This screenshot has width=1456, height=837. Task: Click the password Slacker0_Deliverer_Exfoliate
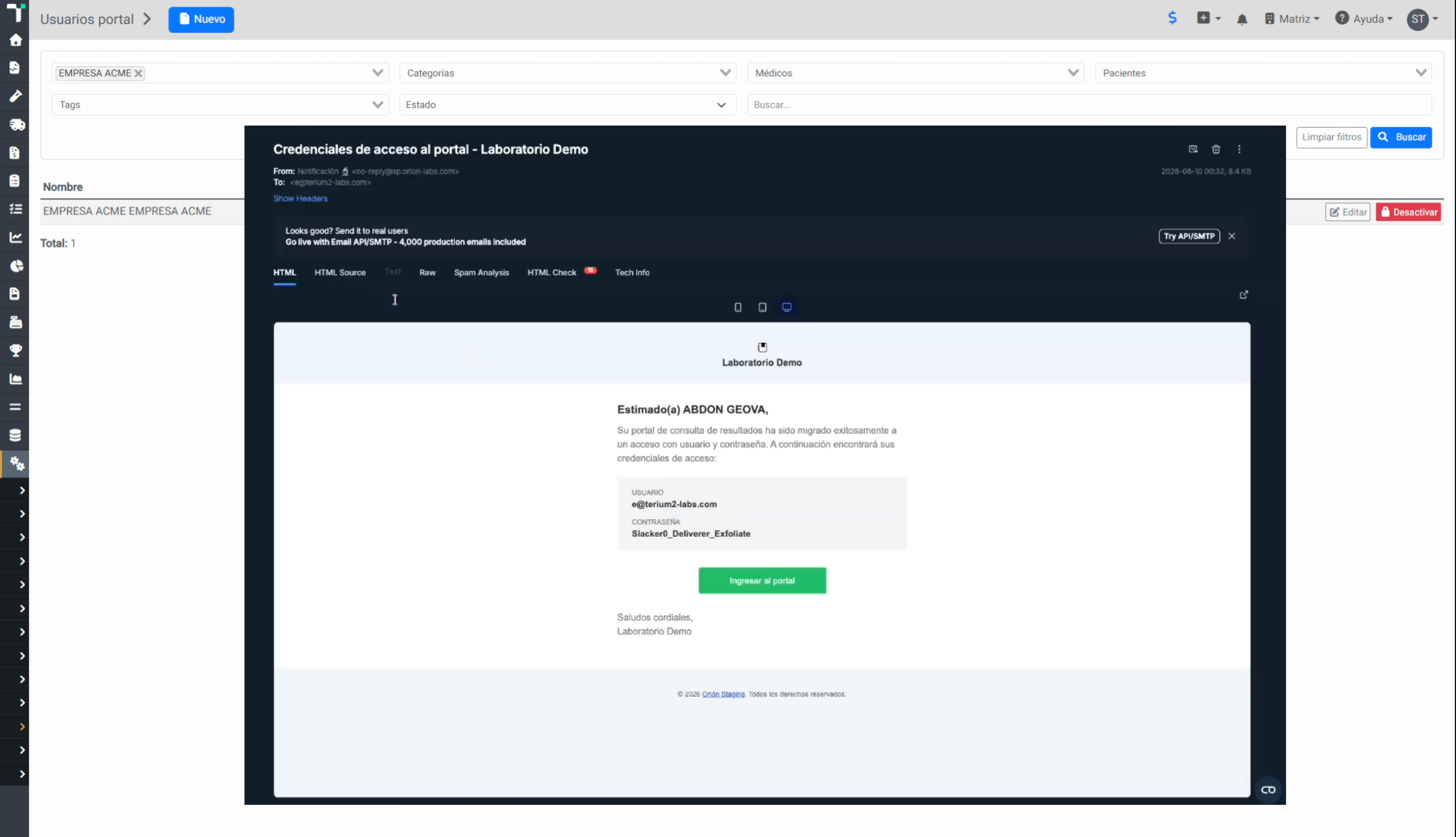pyautogui.click(x=690, y=534)
